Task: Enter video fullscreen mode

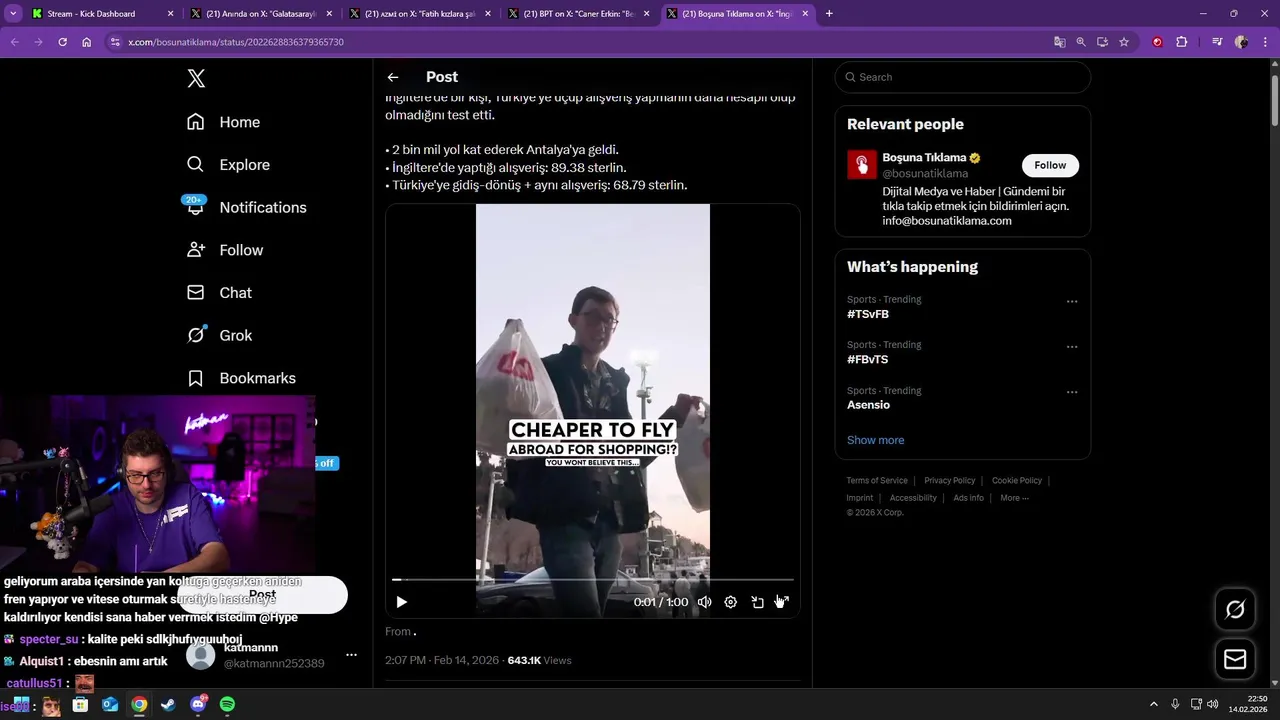Action: [x=782, y=602]
